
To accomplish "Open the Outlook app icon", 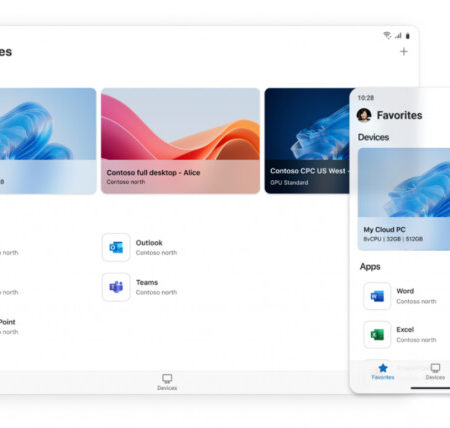I will click(116, 247).
